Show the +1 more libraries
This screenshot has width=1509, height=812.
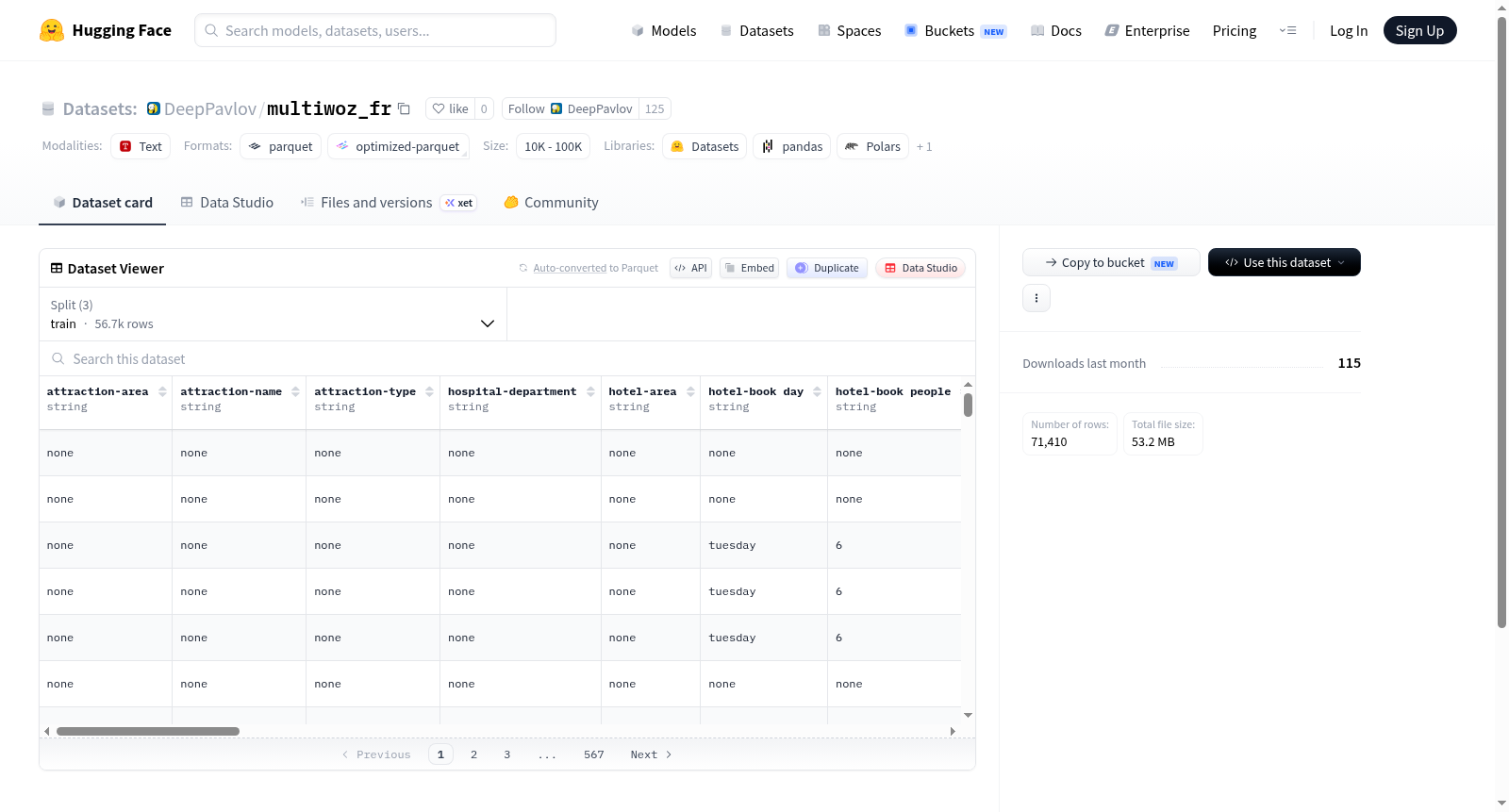924,146
